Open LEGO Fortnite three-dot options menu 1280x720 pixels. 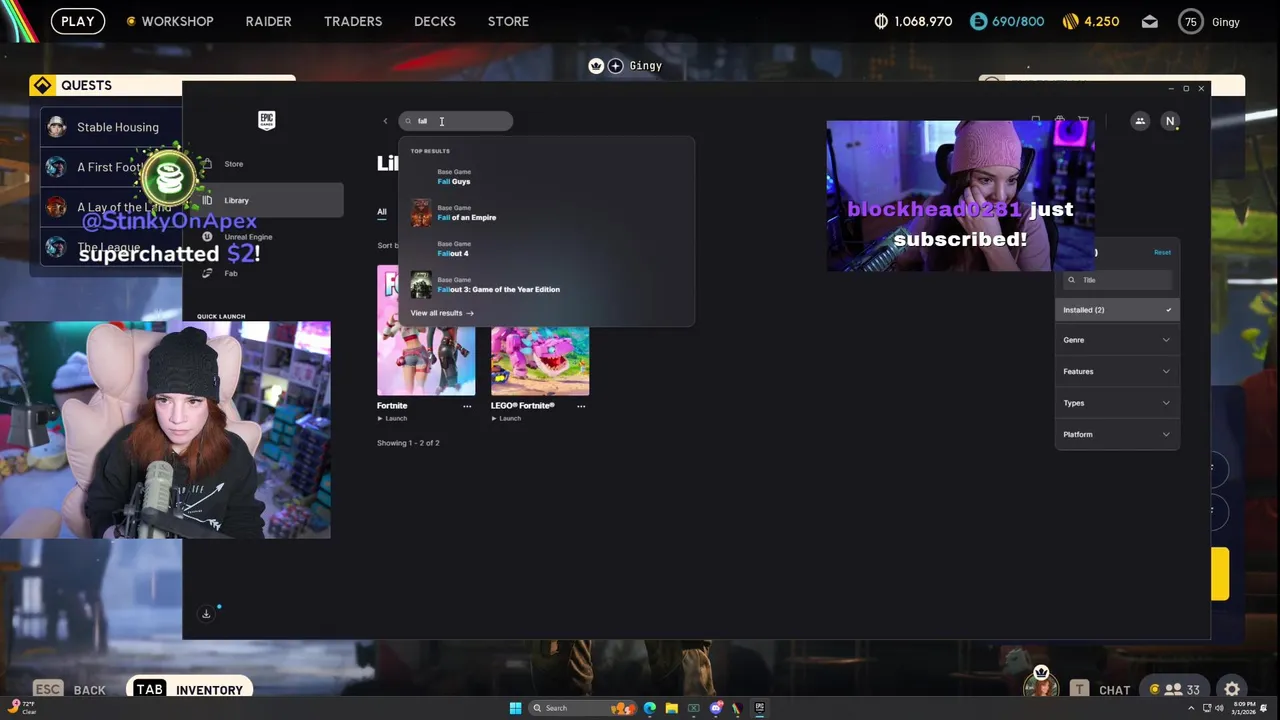(x=581, y=406)
